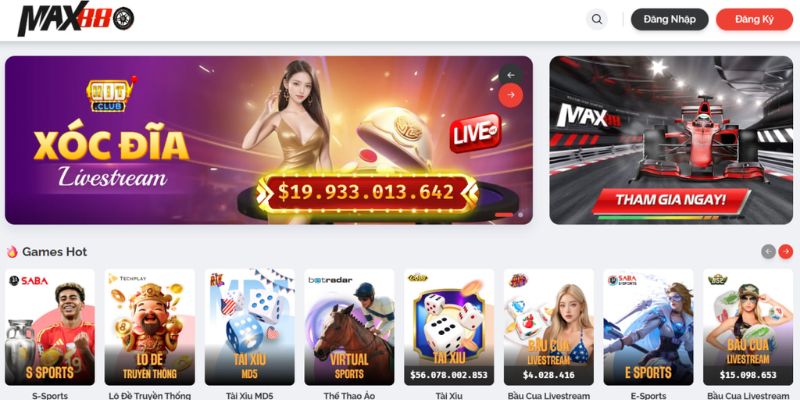Image resolution: width=800 pixels, height=400 pixels.
Task: Click the fire icon beside Games Hot
Action: pyautogui.click(x=12, y=252)
